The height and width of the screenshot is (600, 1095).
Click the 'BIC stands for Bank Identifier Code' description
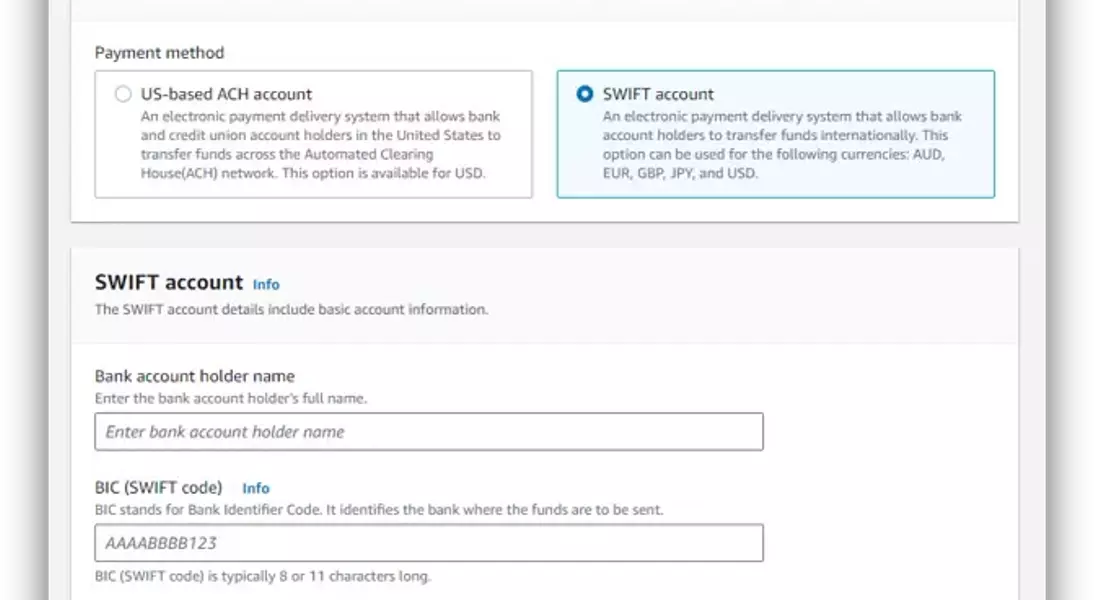[x=379, y=510]
